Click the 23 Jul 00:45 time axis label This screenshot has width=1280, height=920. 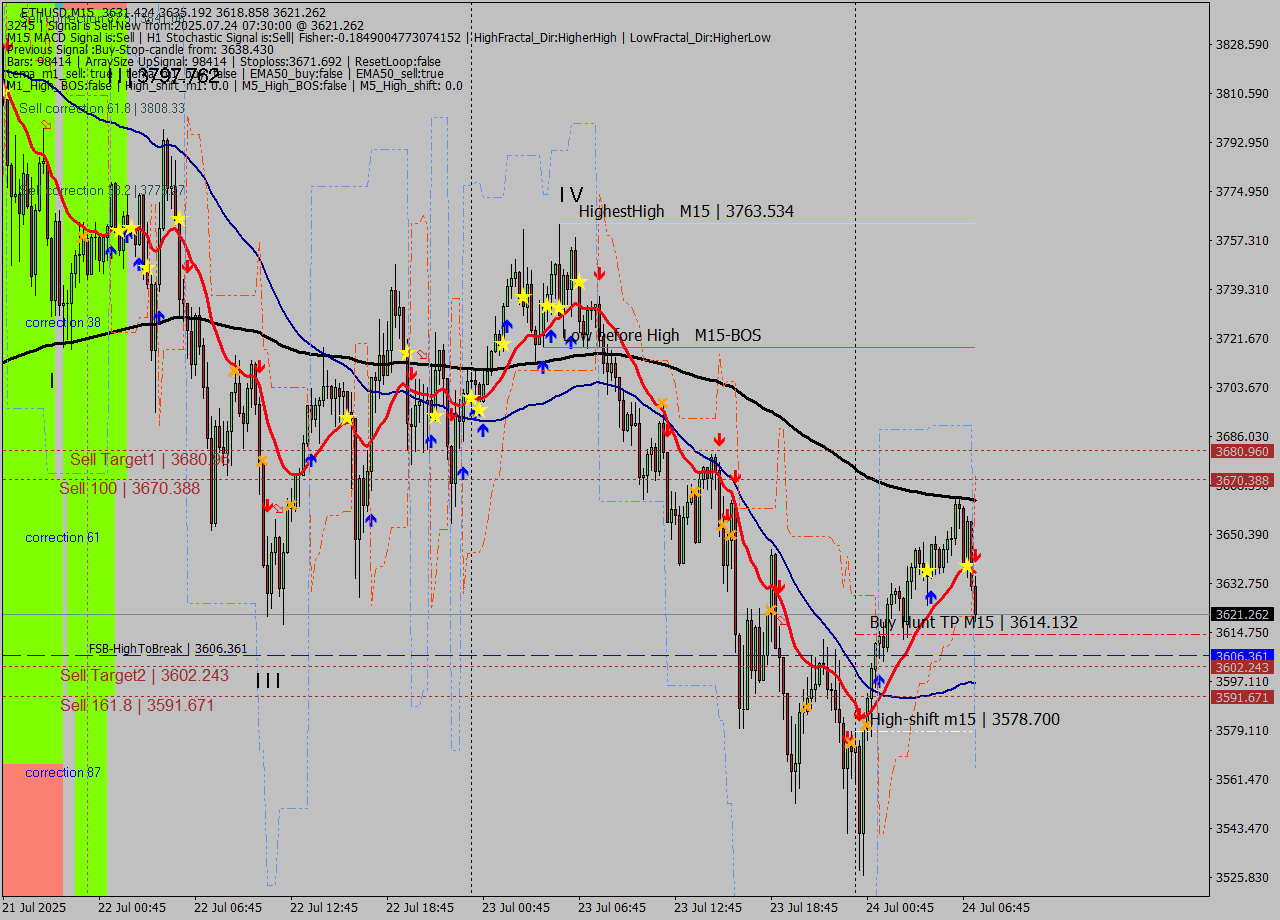pyautogui.click(x=515, y=907)
